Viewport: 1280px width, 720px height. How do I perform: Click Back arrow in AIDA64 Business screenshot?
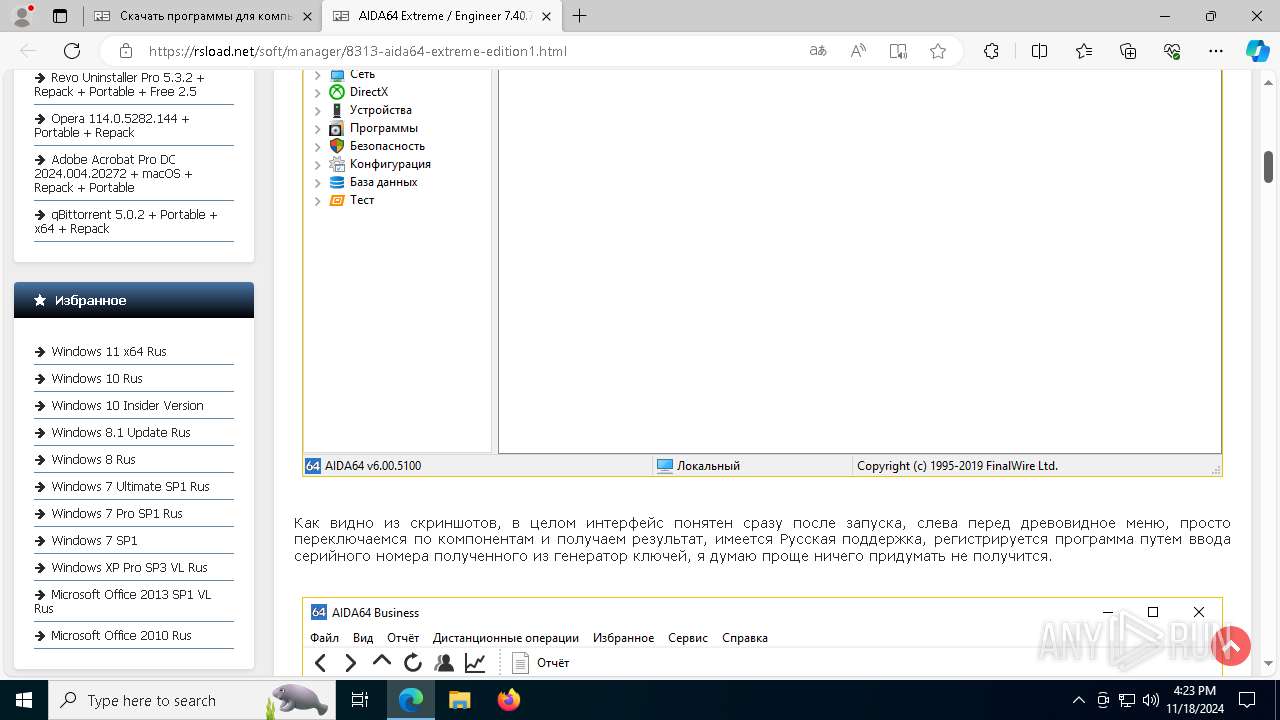[x=321, y=663]
